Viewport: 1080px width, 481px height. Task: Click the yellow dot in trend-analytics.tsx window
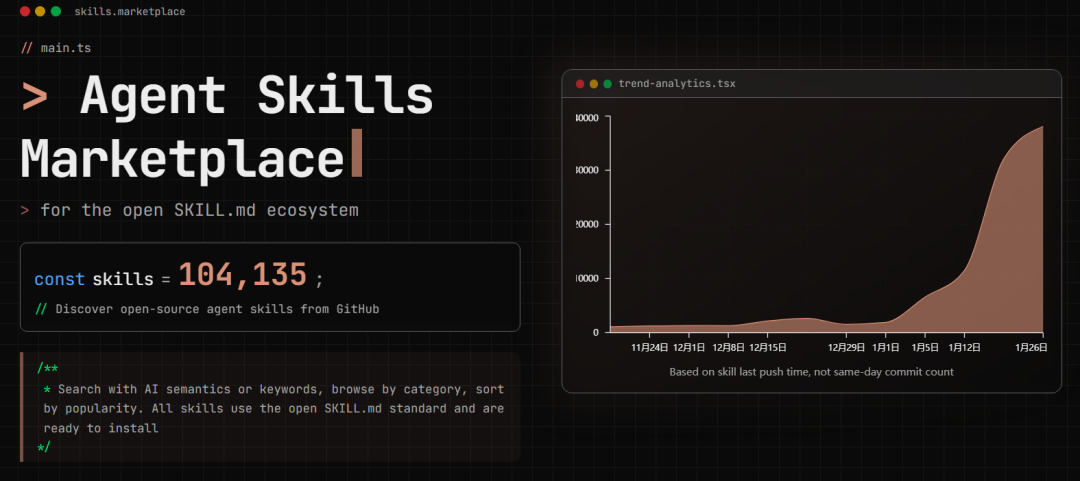(x=594, y=84)
